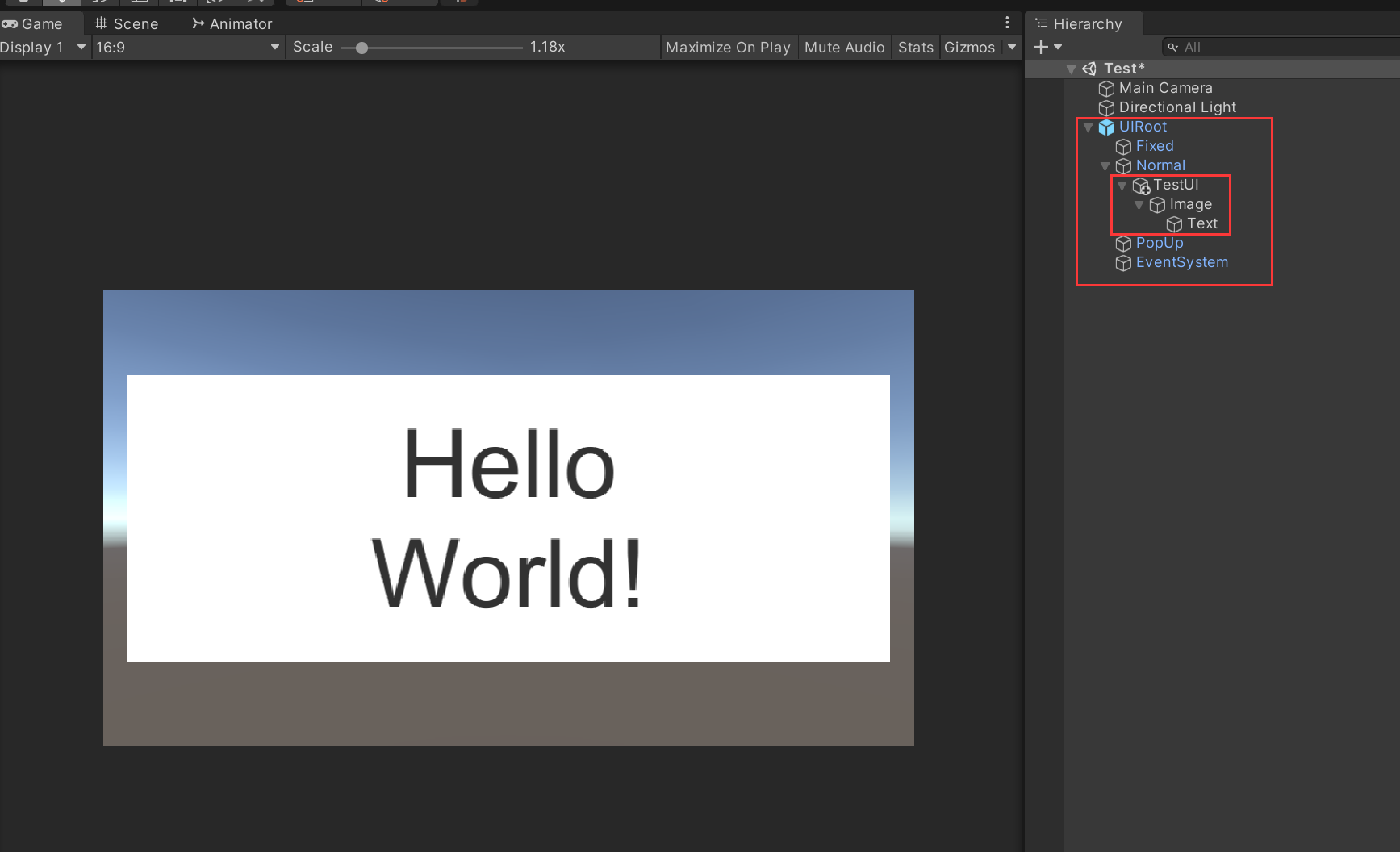Image resolution: width=1400 pixels, height=852 pixels.
Task: Select the Fixed object
Action: [x=1155, y=146]
